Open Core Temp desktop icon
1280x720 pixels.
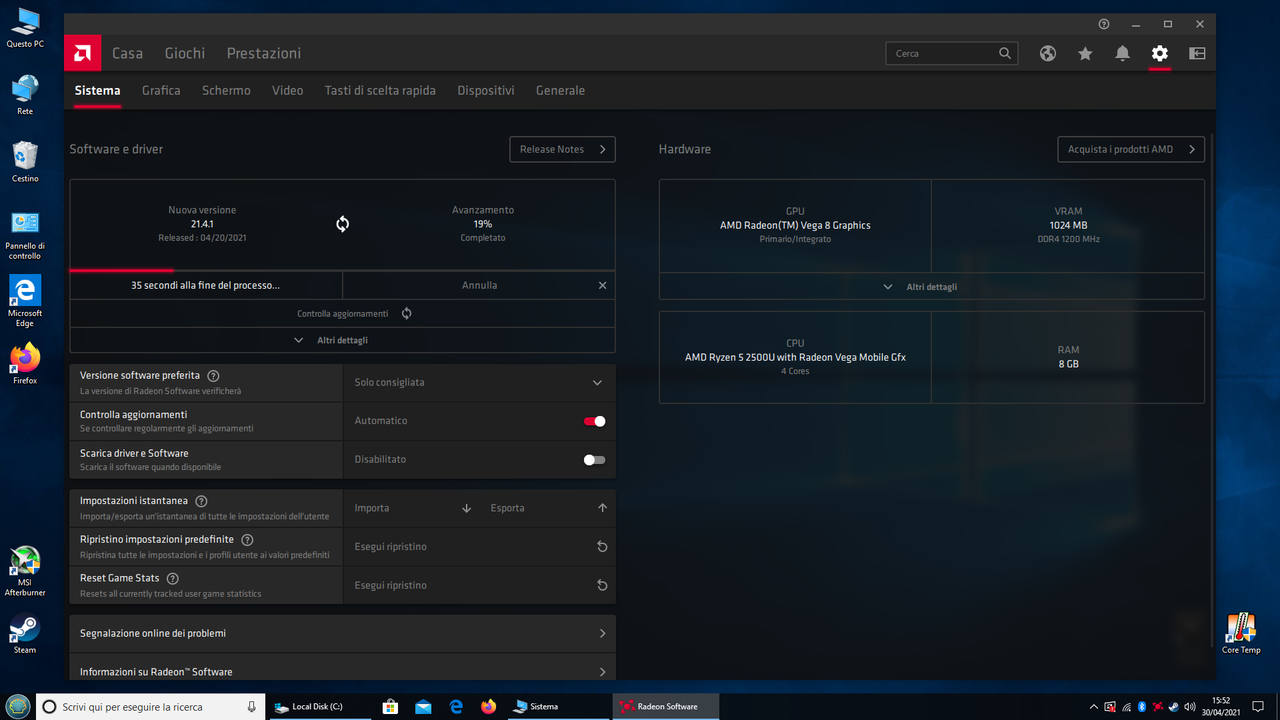[x=1241, y=633]
